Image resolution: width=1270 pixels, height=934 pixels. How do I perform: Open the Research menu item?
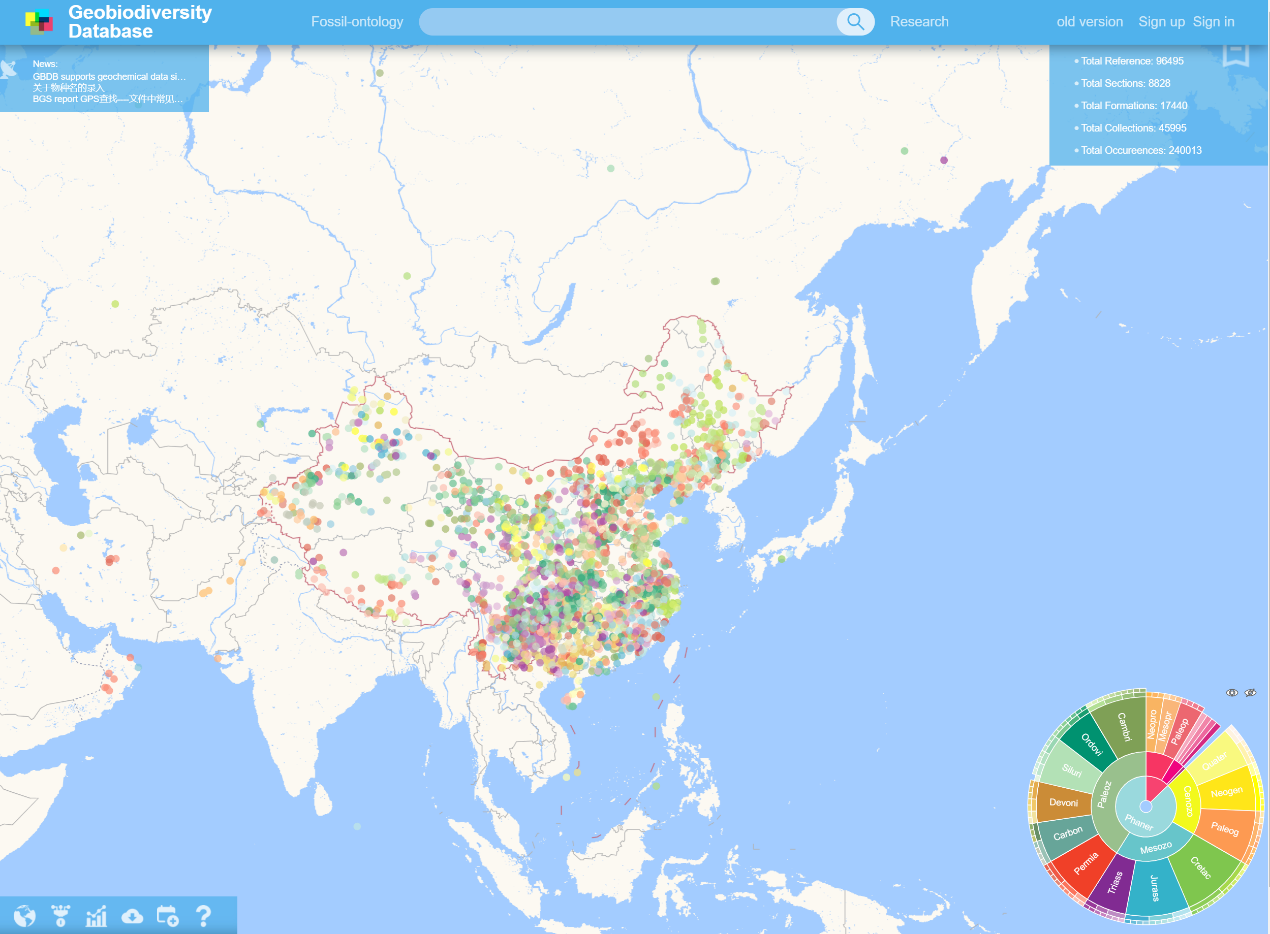coord(919,22)
